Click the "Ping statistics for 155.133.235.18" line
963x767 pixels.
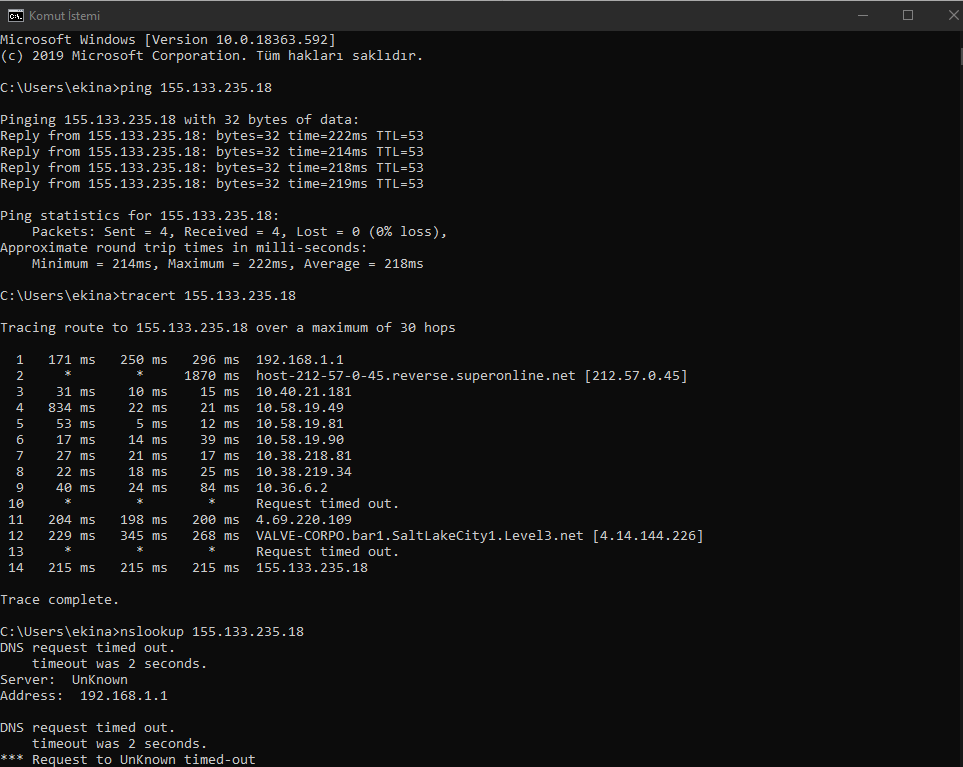139,216
